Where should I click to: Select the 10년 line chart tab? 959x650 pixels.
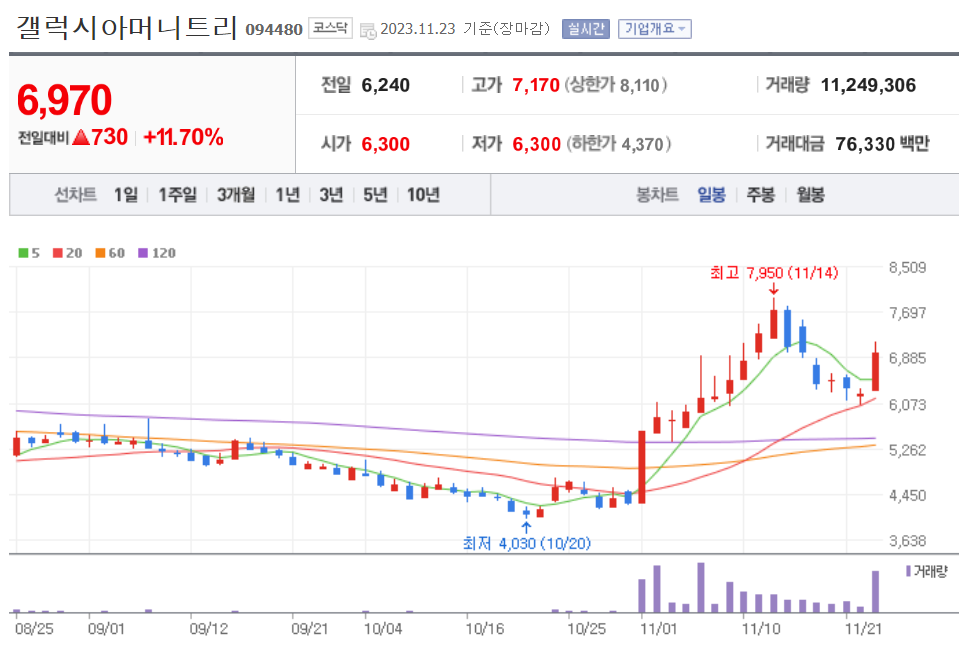423,194
